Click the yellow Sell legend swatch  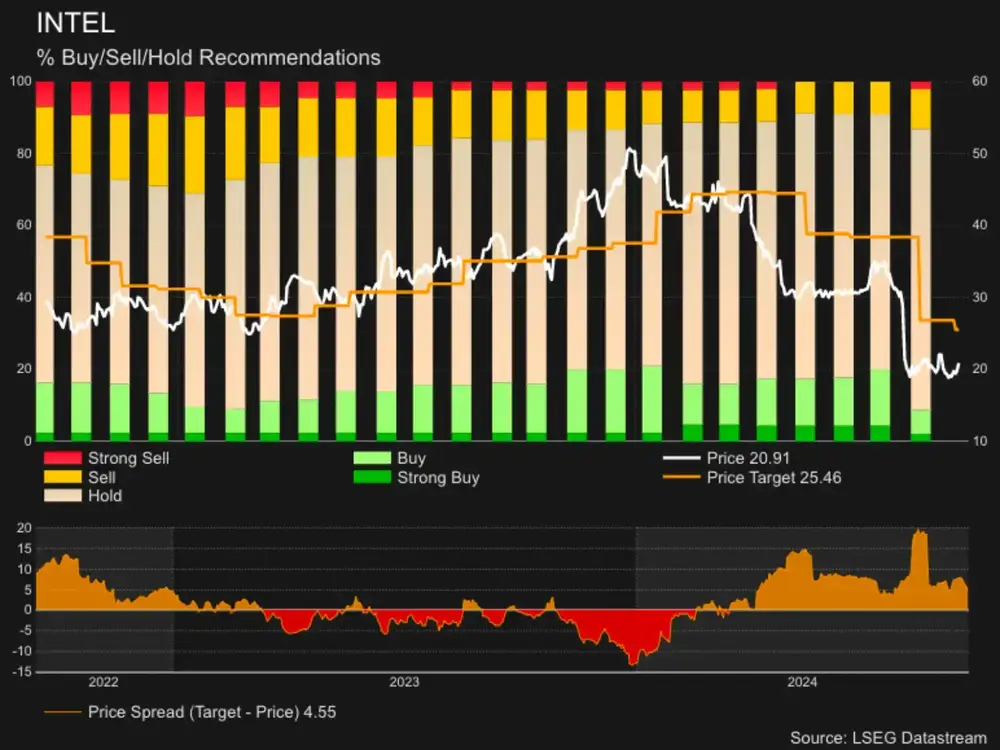[62, 477]
